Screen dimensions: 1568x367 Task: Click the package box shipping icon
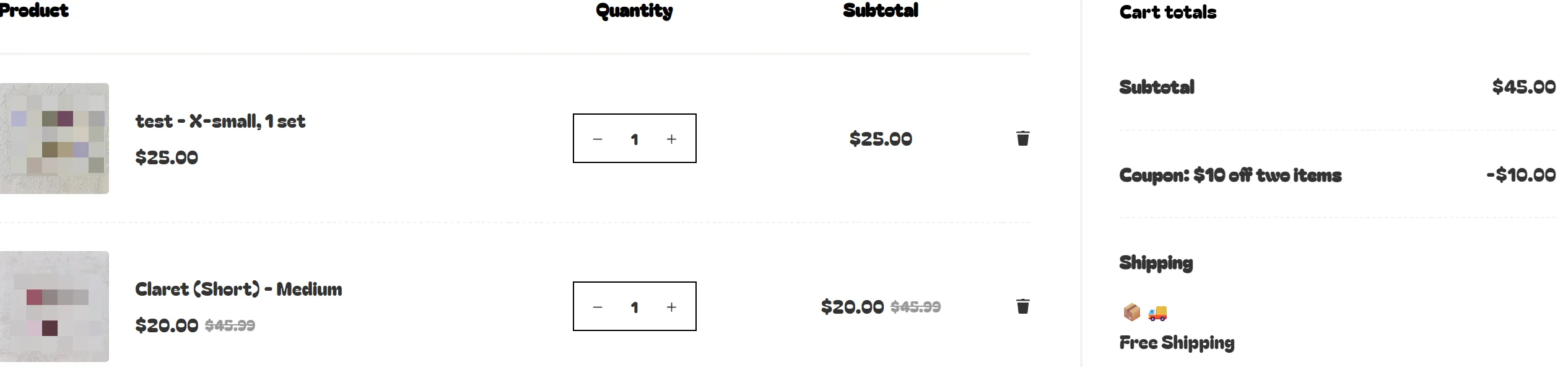1131,312
